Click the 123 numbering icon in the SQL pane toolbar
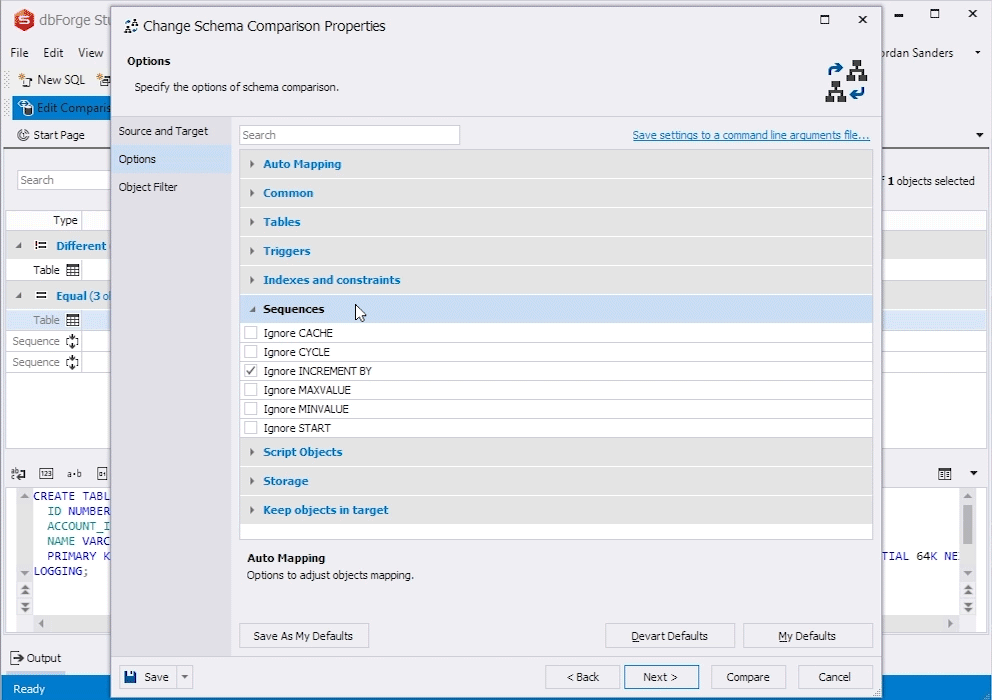The image size is (992, 700). pyautogui.click(x=46, y=473)
